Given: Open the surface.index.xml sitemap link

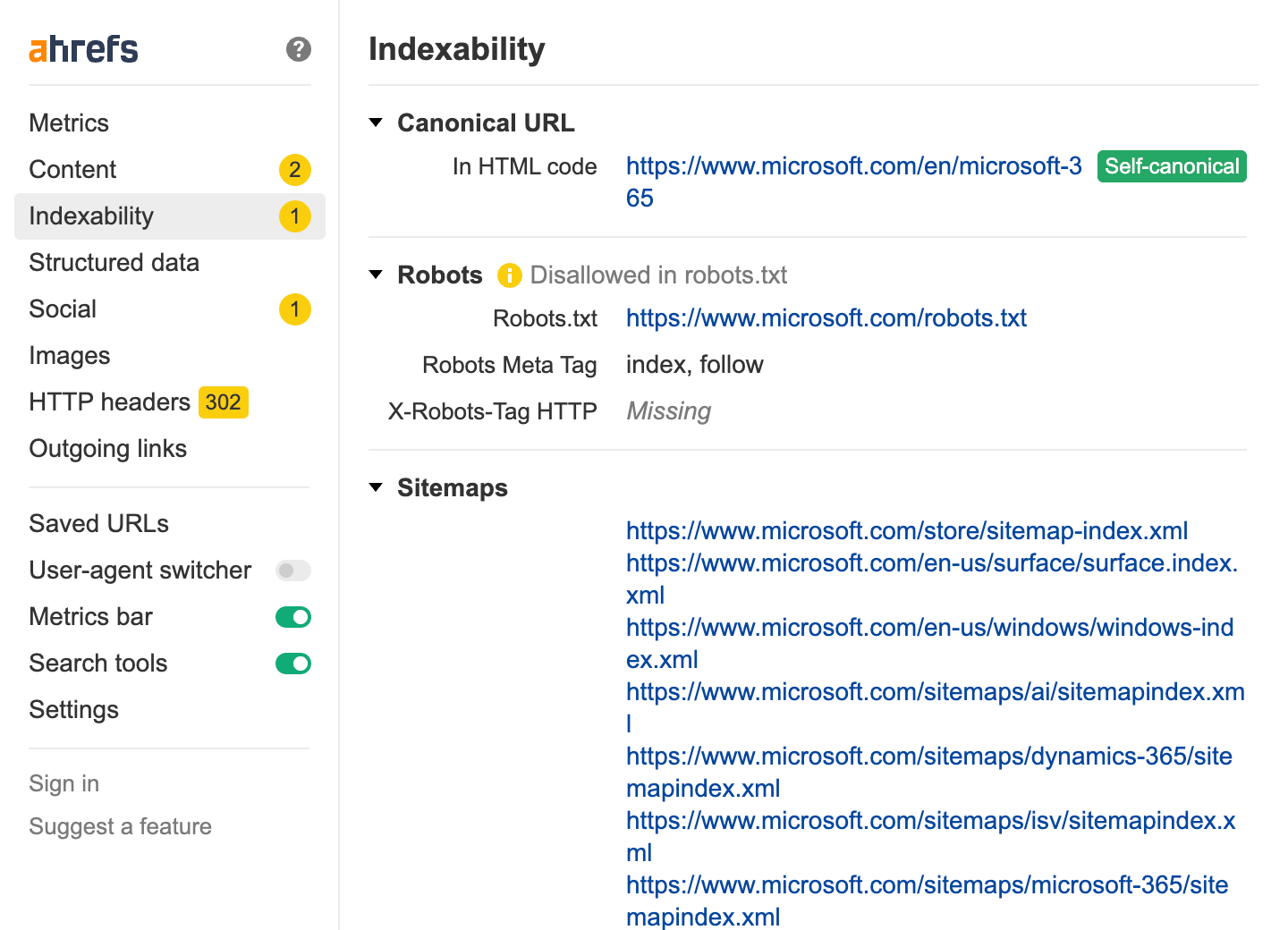Looking at the screenshot, I should click(x=932, y=579).
